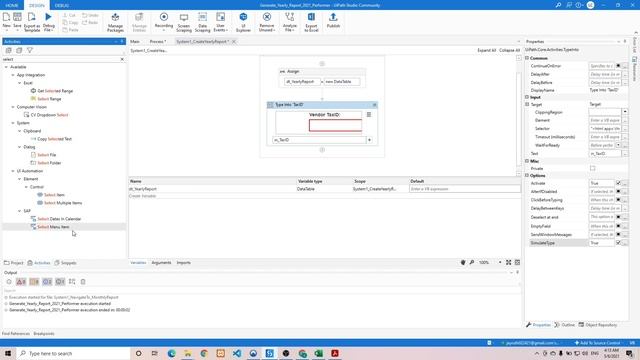Open Manage Packages from the ribbon
The image size is (640, 360).
(x=115, y=22)
